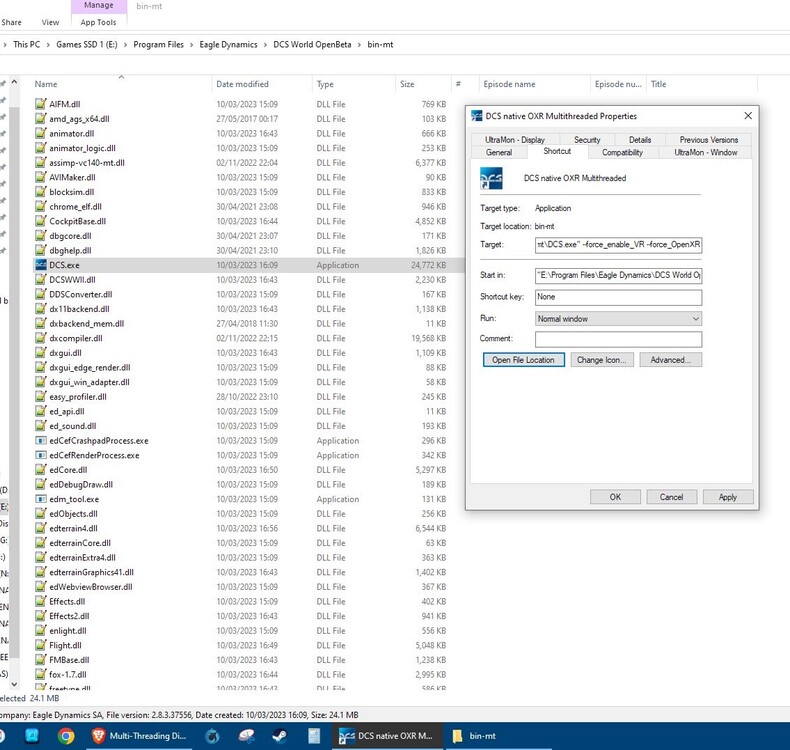
Task: Expand breadcrumb arrow after Games SSD 1 (E:)
Action: click(x=125, y=45)
